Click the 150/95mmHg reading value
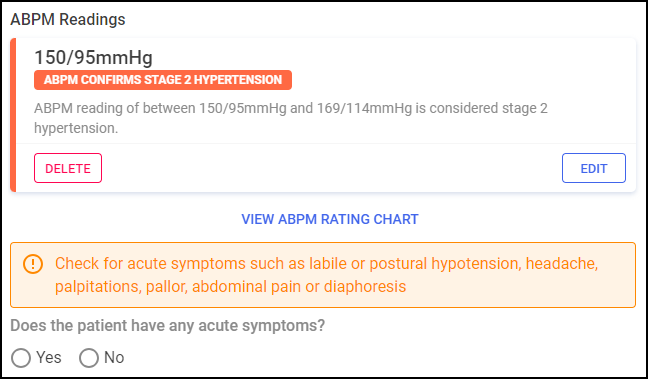Screen dimensions: 648x379 tap(93, 57)
